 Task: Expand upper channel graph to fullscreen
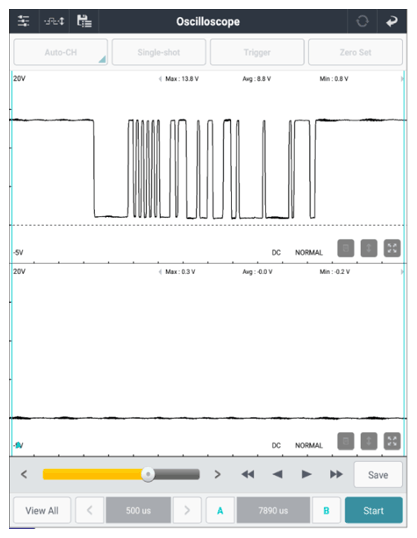pos(392,248)
